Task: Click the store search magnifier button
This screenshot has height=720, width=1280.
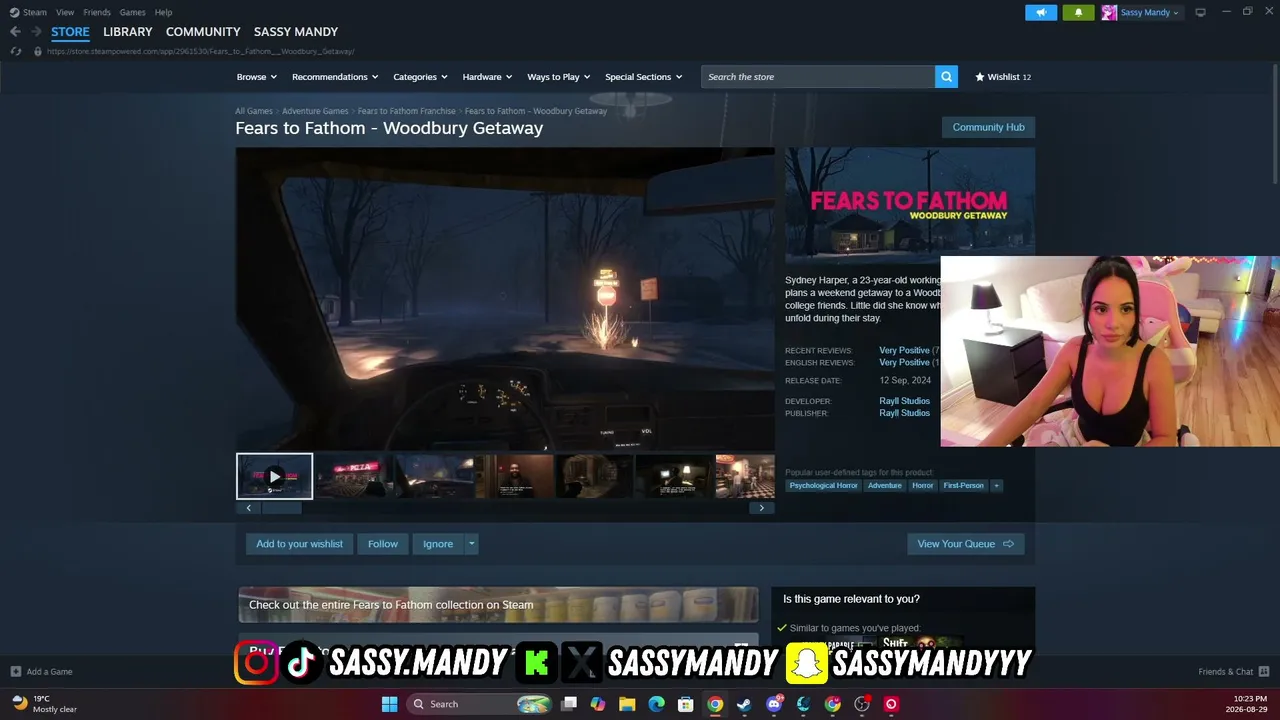Action: coord(946,77)
